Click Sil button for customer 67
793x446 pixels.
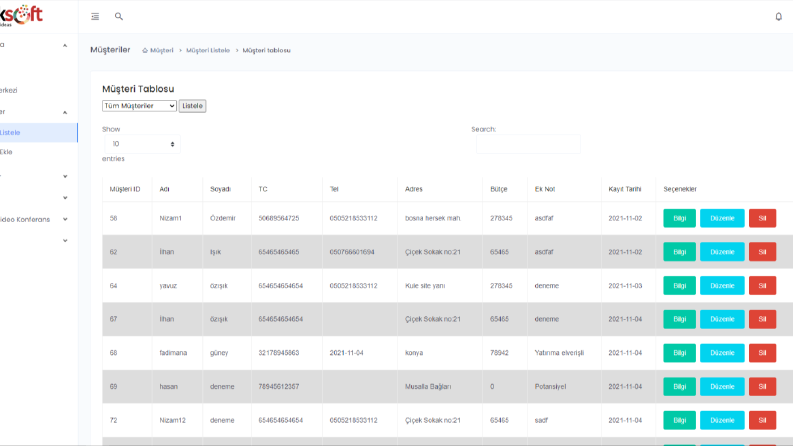762,319
